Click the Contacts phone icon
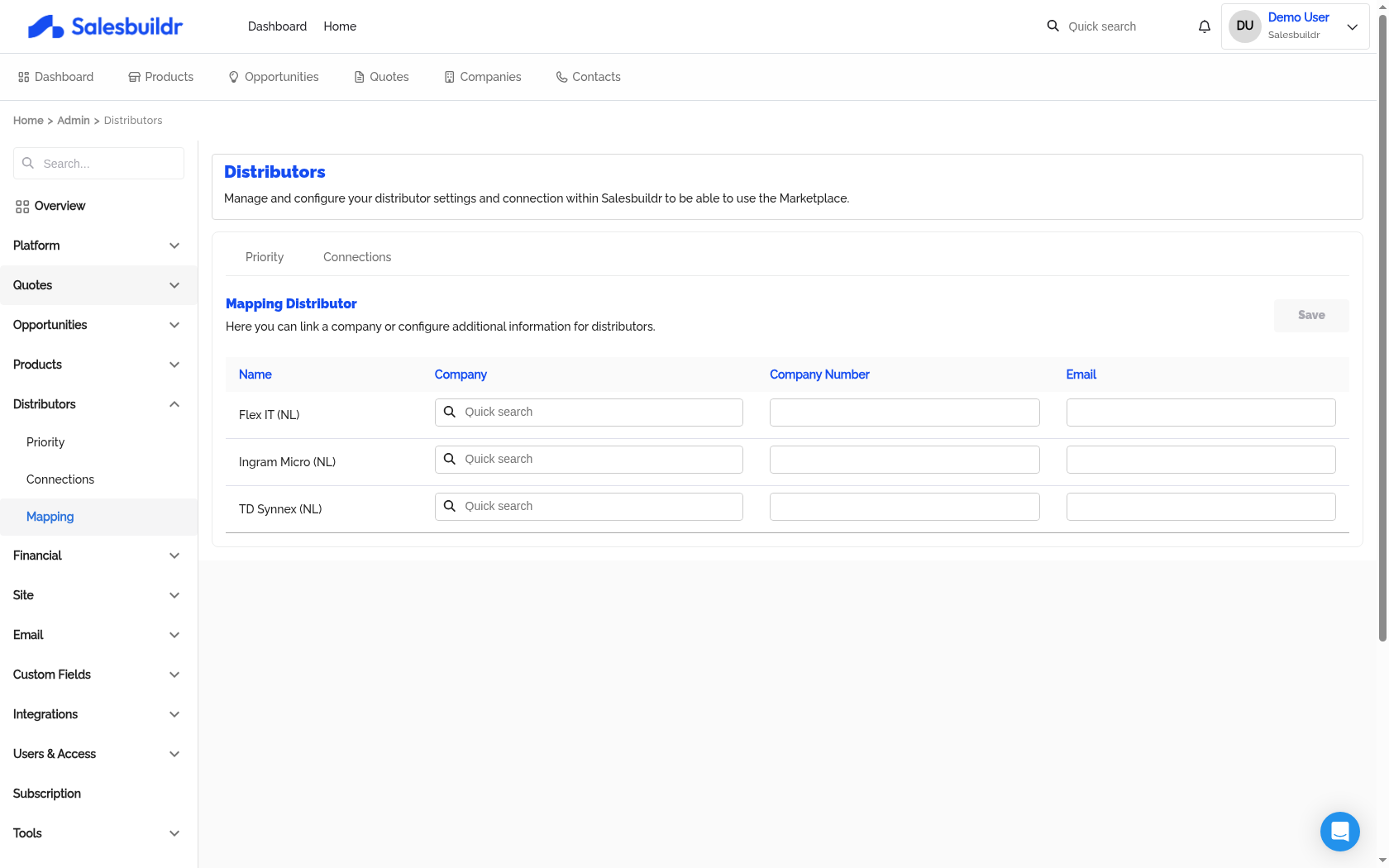Screen dimensions: 1389x868 [562, 77]
